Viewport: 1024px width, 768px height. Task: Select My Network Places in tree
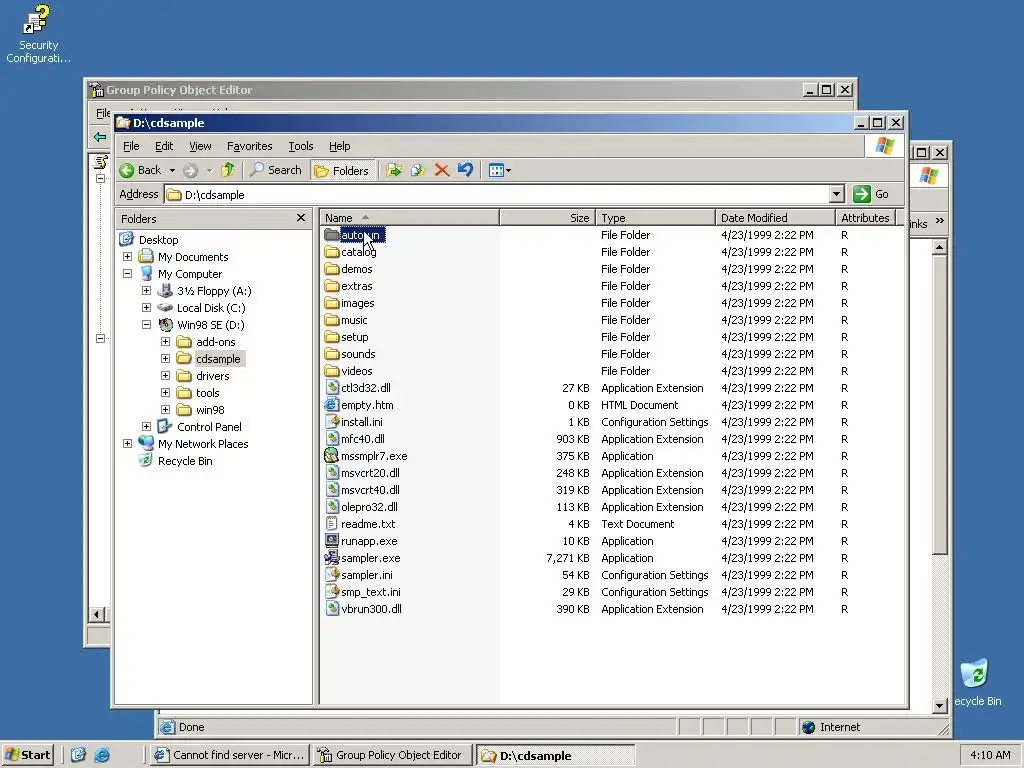(202, 444)
